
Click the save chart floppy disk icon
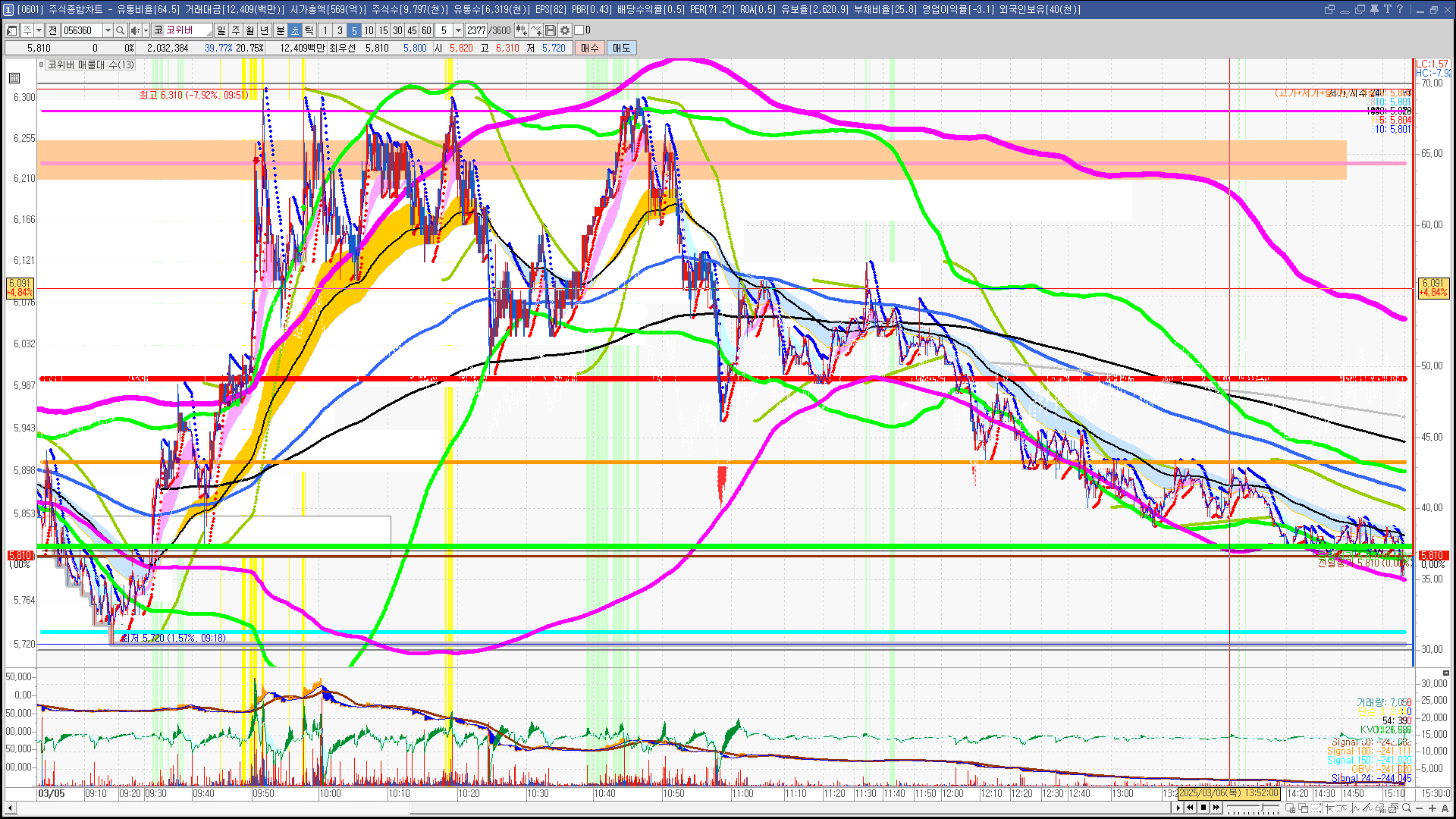(551, 30)
